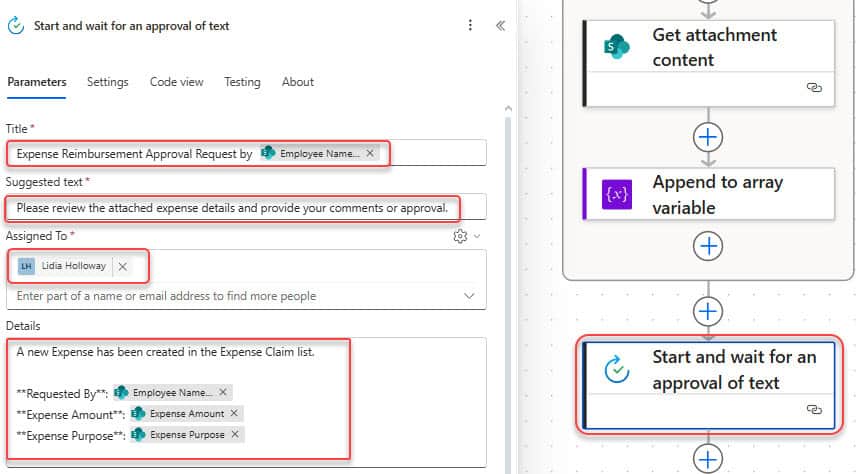Click the Requested By label text in Details
Screen dimensions: 868x474
[x=62, y=393]
